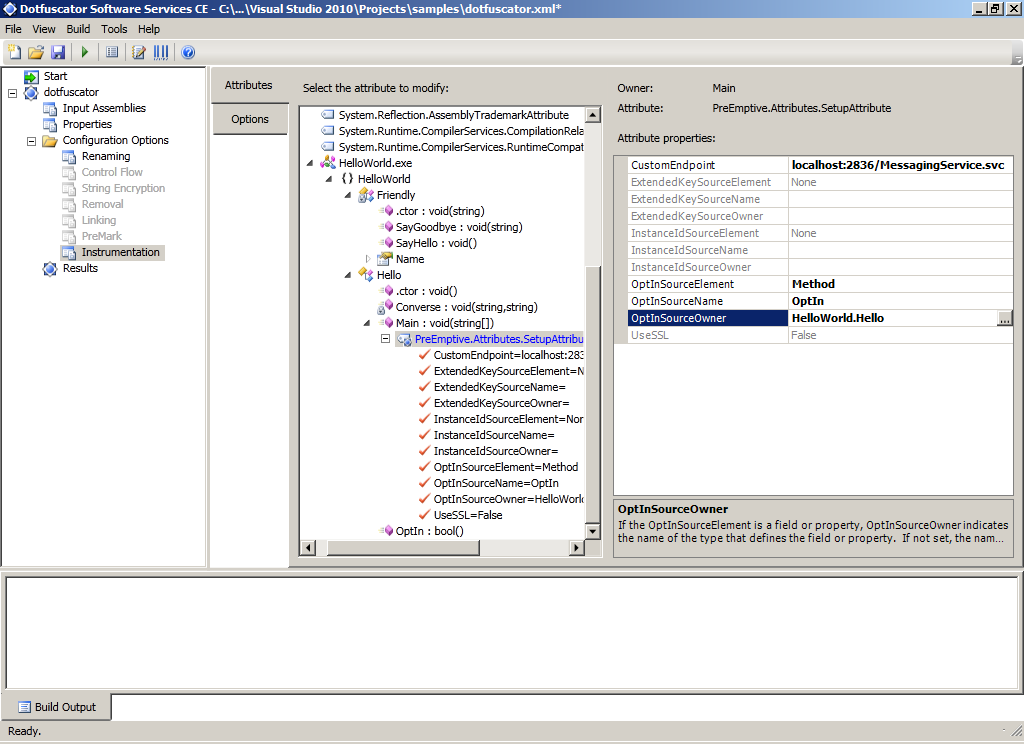
Task: Collapse the Main method node
Action: (x=366, y=323)
